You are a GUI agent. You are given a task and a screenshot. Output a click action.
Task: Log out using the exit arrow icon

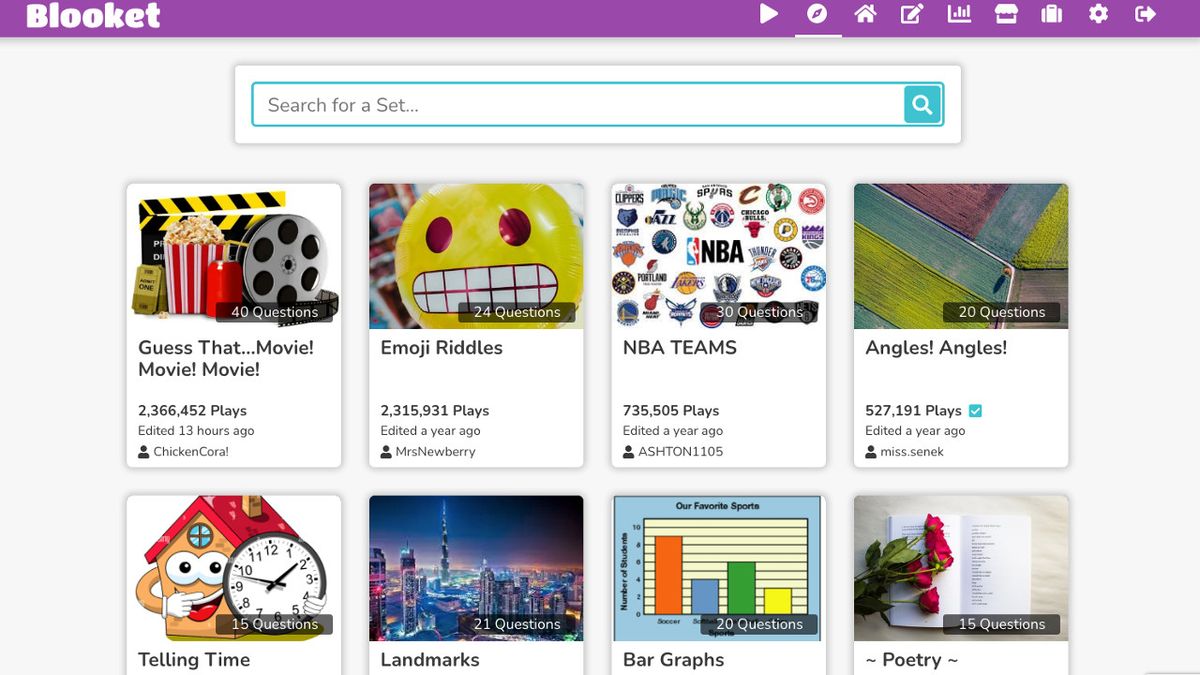click(1143, 14)
